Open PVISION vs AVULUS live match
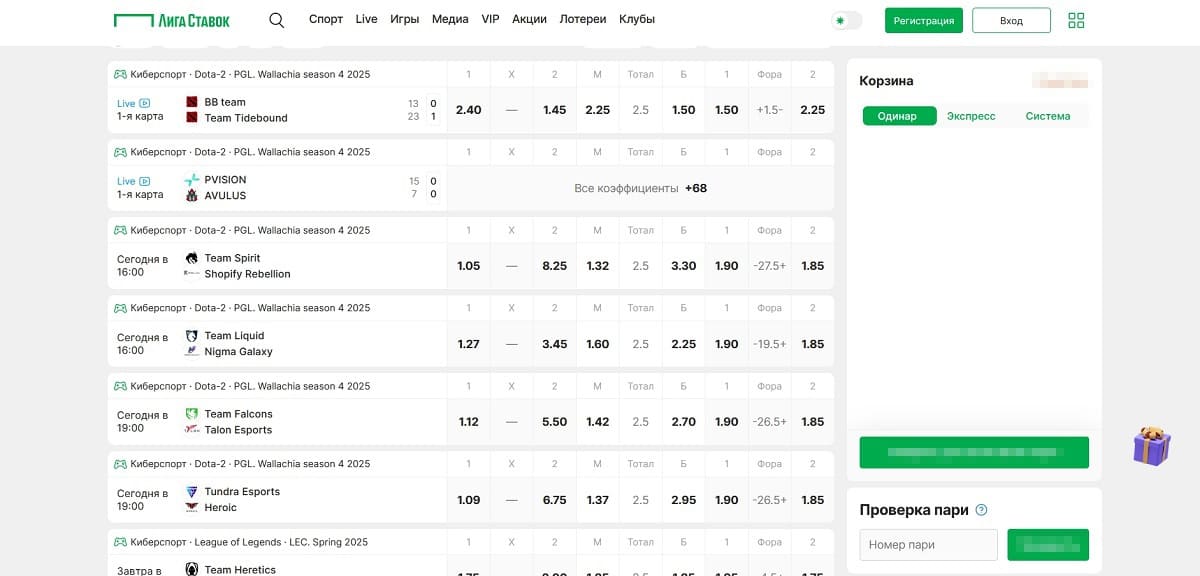Screen dimensions: 1200x576 click(x=277, y=188)
